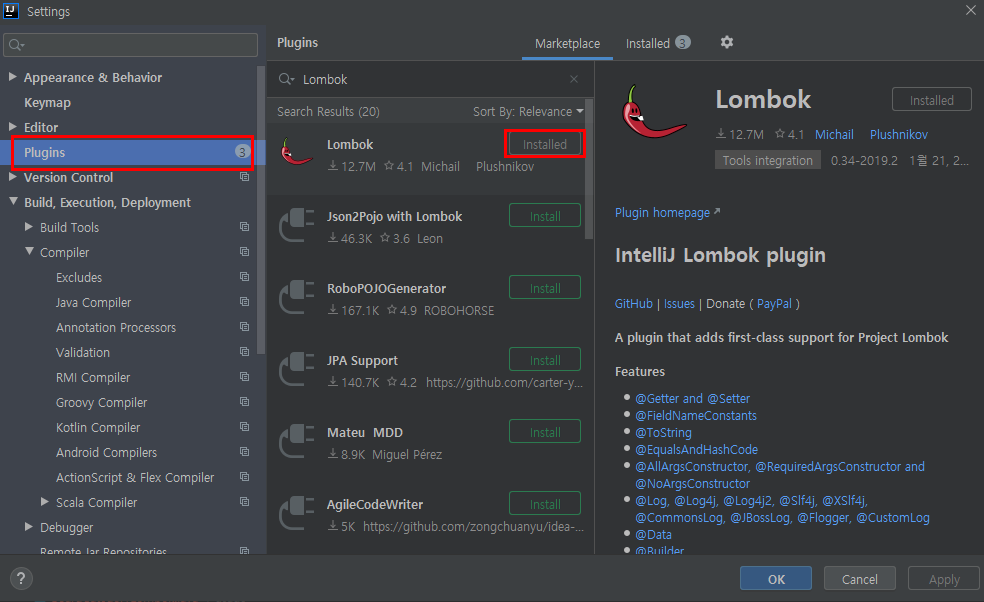Click the Apply button
The width and height of the screenshot is (984, 602).
[x=943, y=579]
